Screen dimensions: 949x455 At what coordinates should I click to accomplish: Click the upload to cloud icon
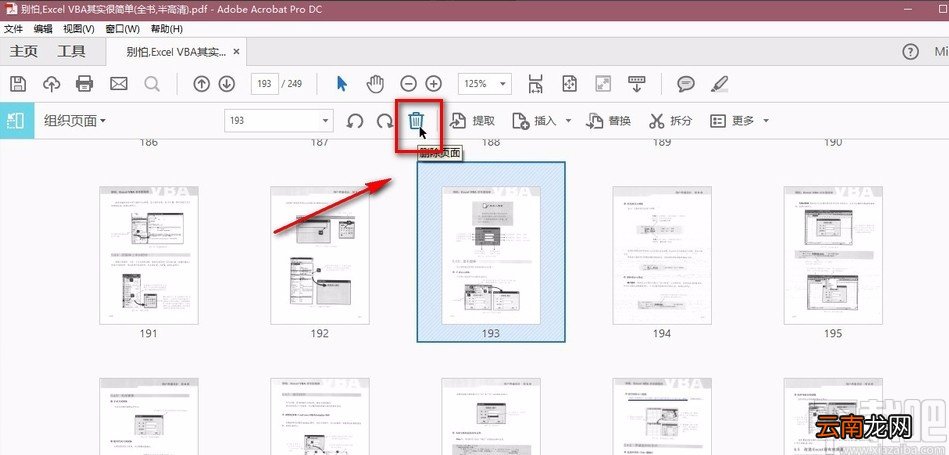(x=51, y=83)
